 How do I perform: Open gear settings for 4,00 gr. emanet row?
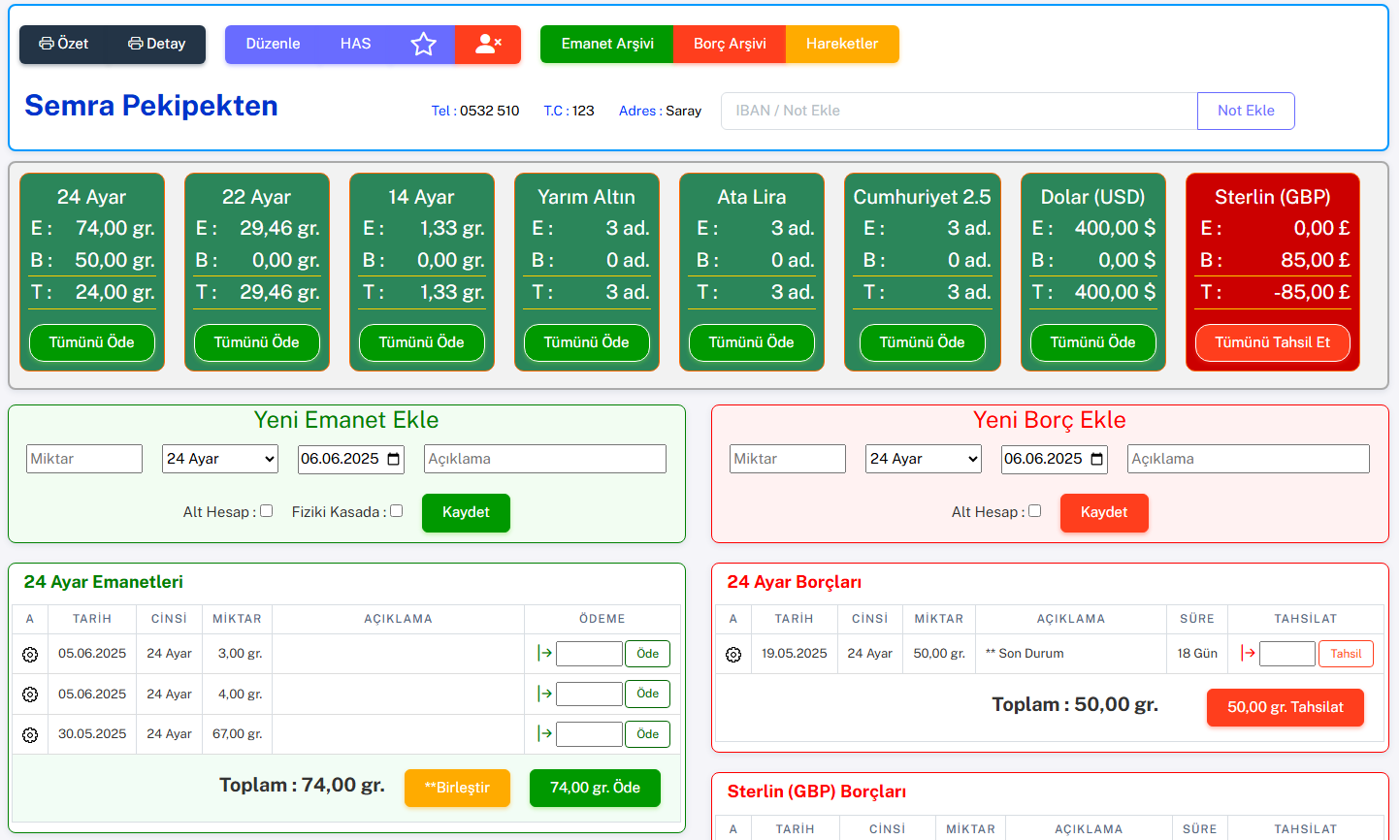click(30, 695)
